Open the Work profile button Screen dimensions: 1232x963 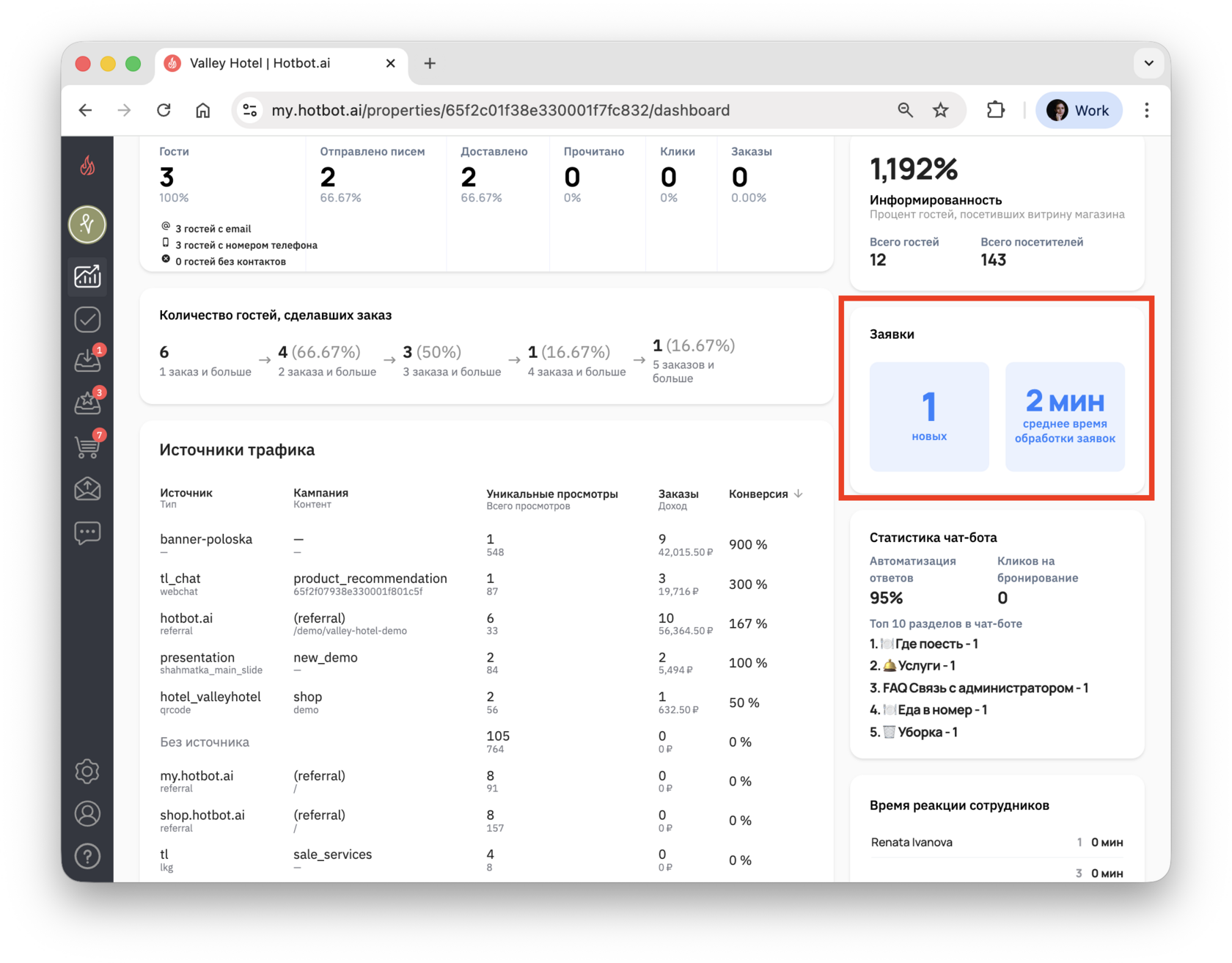click(1078, 110)
